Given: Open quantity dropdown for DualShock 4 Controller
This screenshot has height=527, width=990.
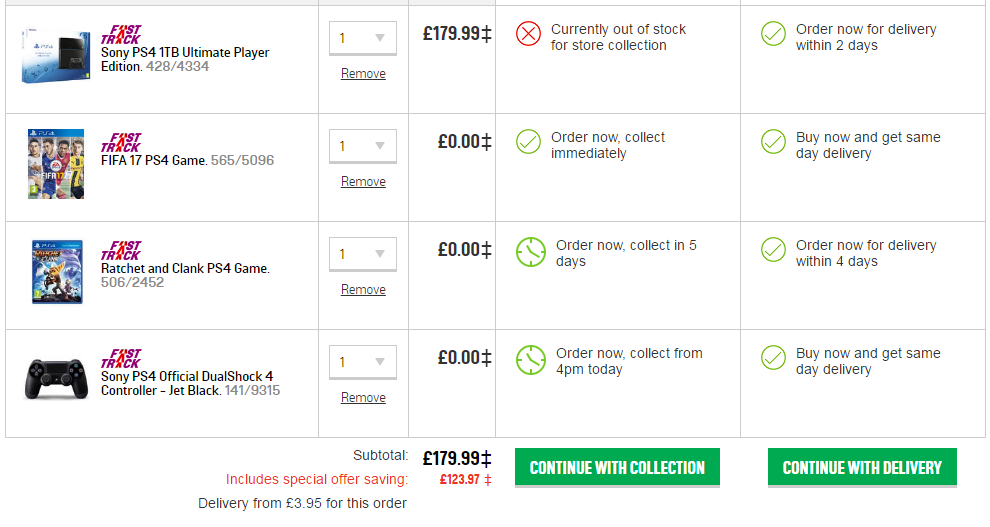Looking at the screenshot, I should click(x=362, y=362).
